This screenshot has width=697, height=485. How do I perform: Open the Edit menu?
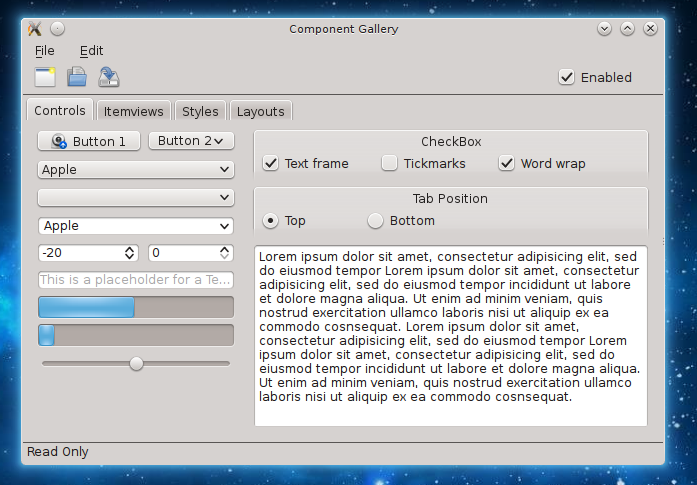(x=91, y=51)
